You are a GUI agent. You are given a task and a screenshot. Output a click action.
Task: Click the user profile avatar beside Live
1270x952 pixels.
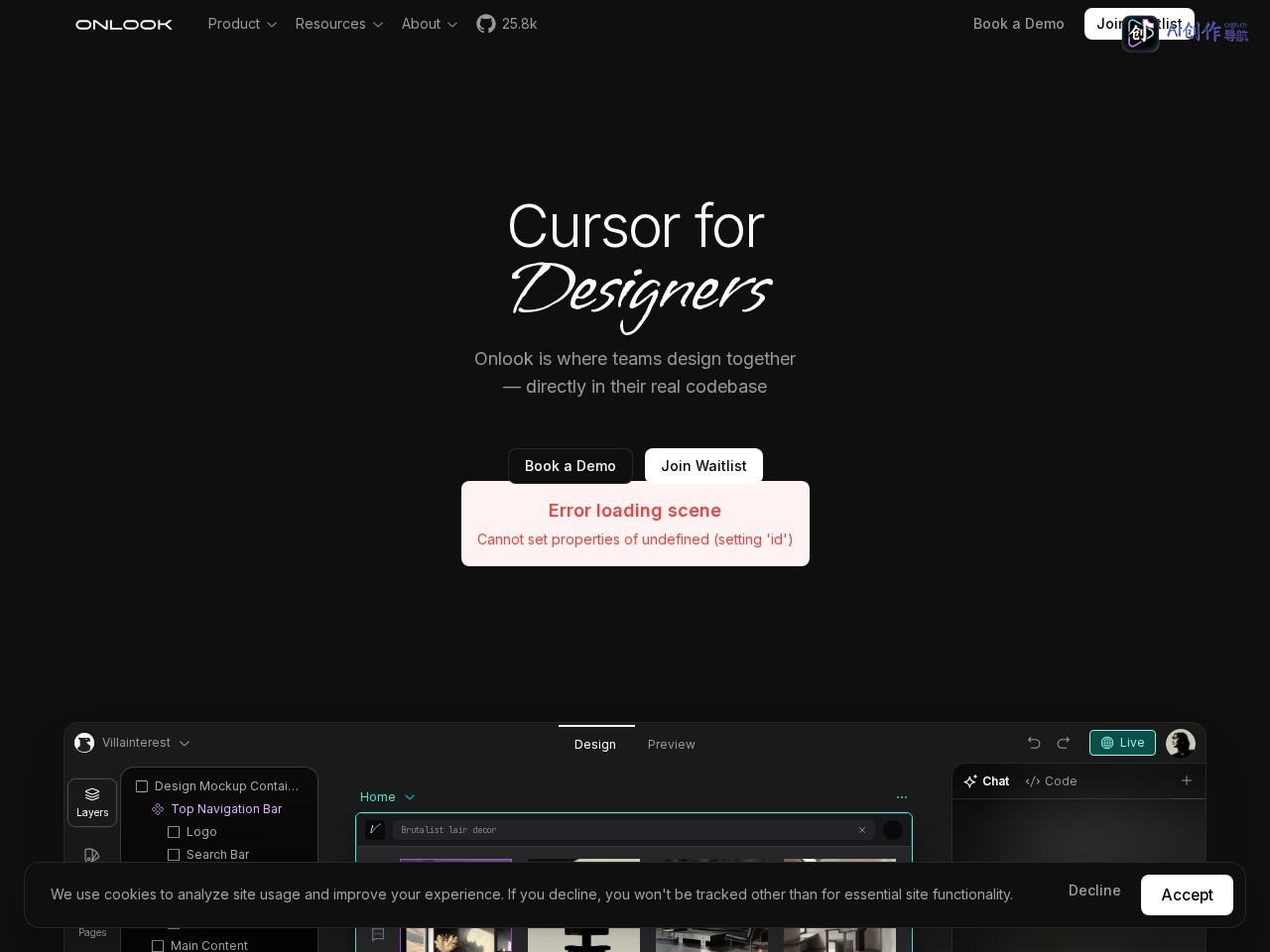pyautogui.click(x=1181, y=743)
